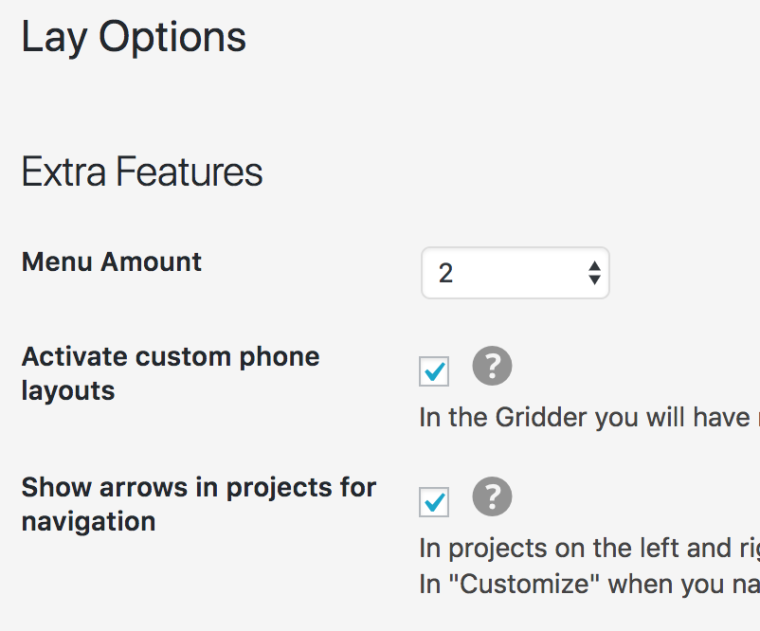Click the value 2 in Menu Amount

446,273
